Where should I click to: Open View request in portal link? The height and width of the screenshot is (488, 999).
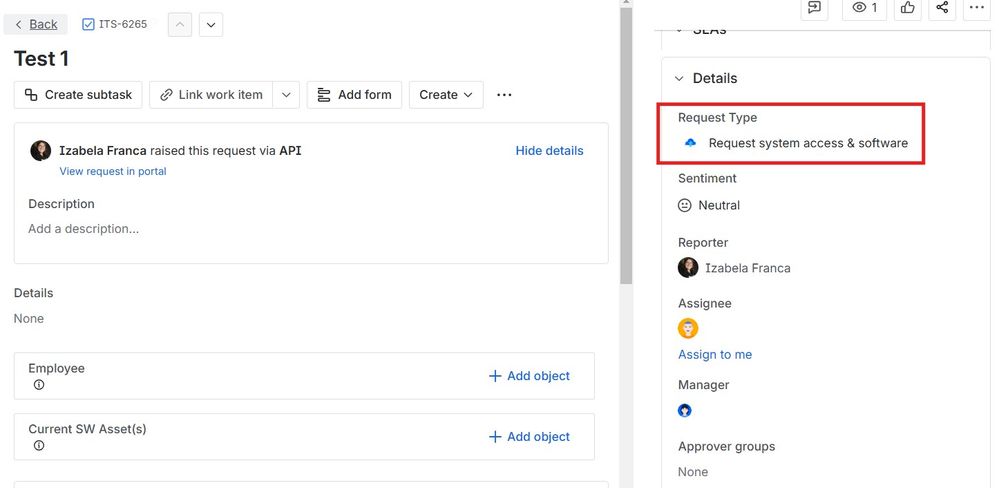pyautogui.click(x=113, y=171)
